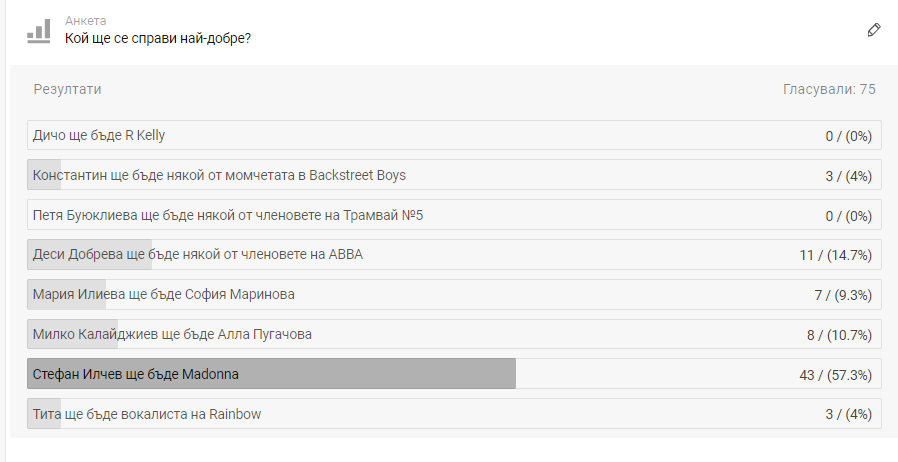The image size is (898, 462).
Task: Click the pencil edit icon
Action: 873,30
